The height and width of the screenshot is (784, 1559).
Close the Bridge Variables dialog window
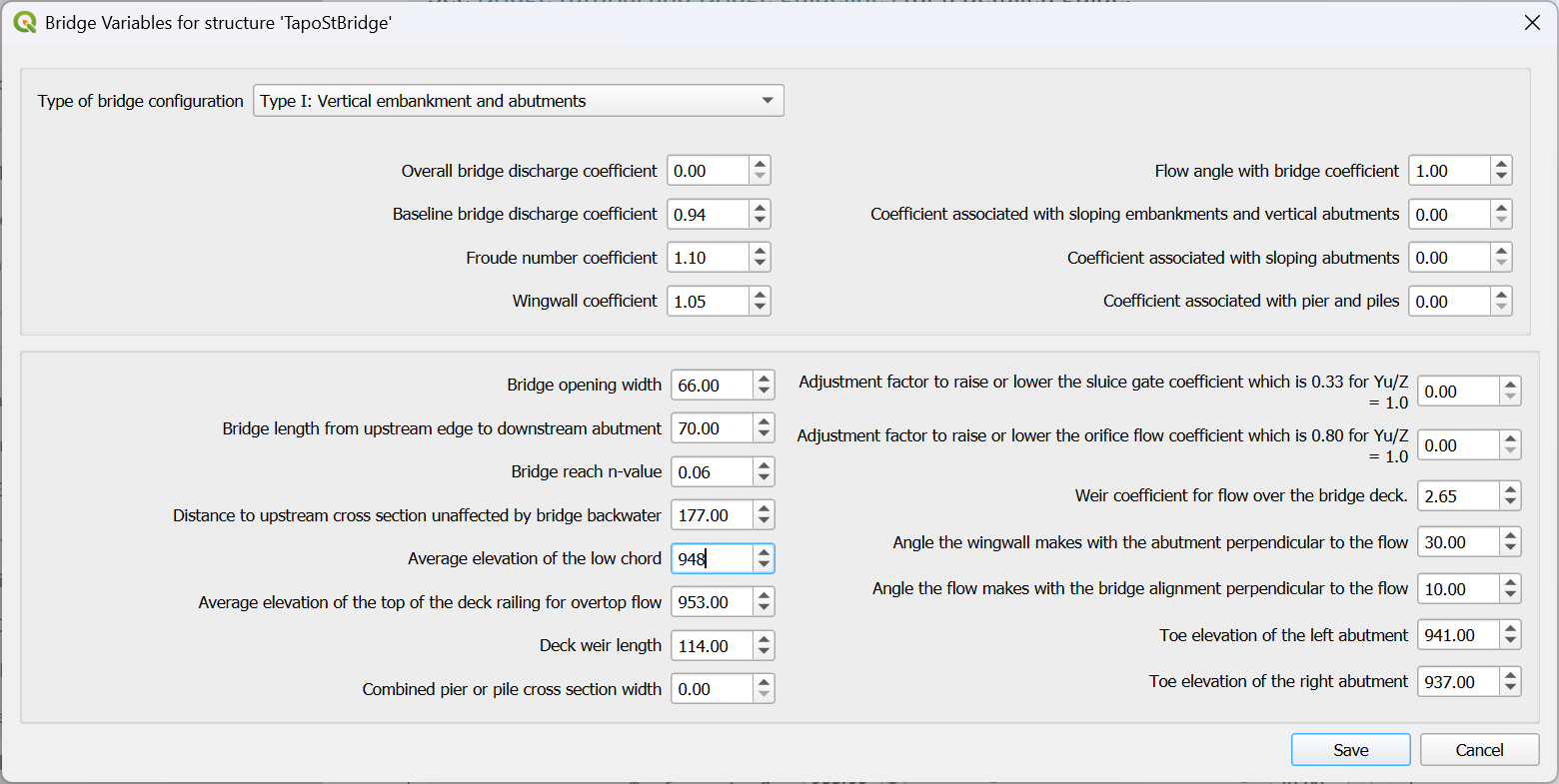pyautogui.click(x=1531, y=22)
